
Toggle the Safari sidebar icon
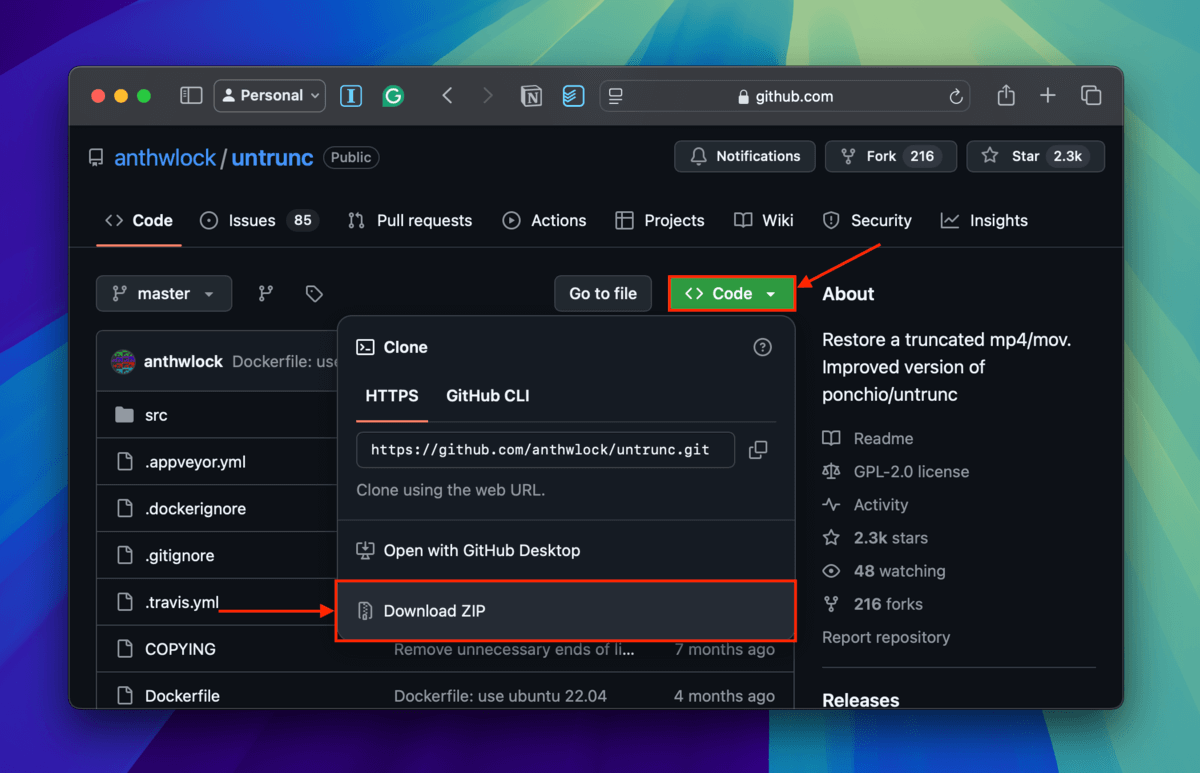click(191, 96)
